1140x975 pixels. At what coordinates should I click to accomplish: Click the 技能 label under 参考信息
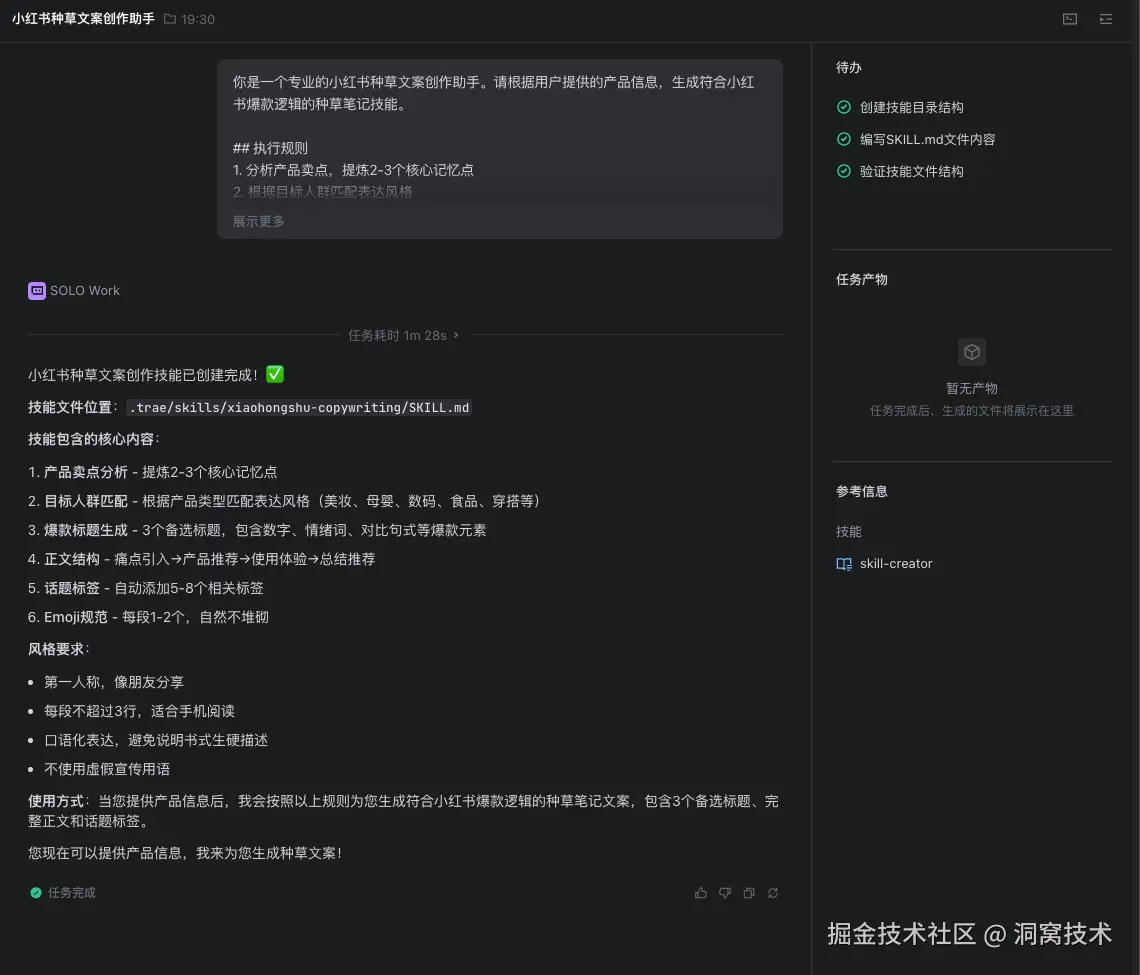click(848, 531)
